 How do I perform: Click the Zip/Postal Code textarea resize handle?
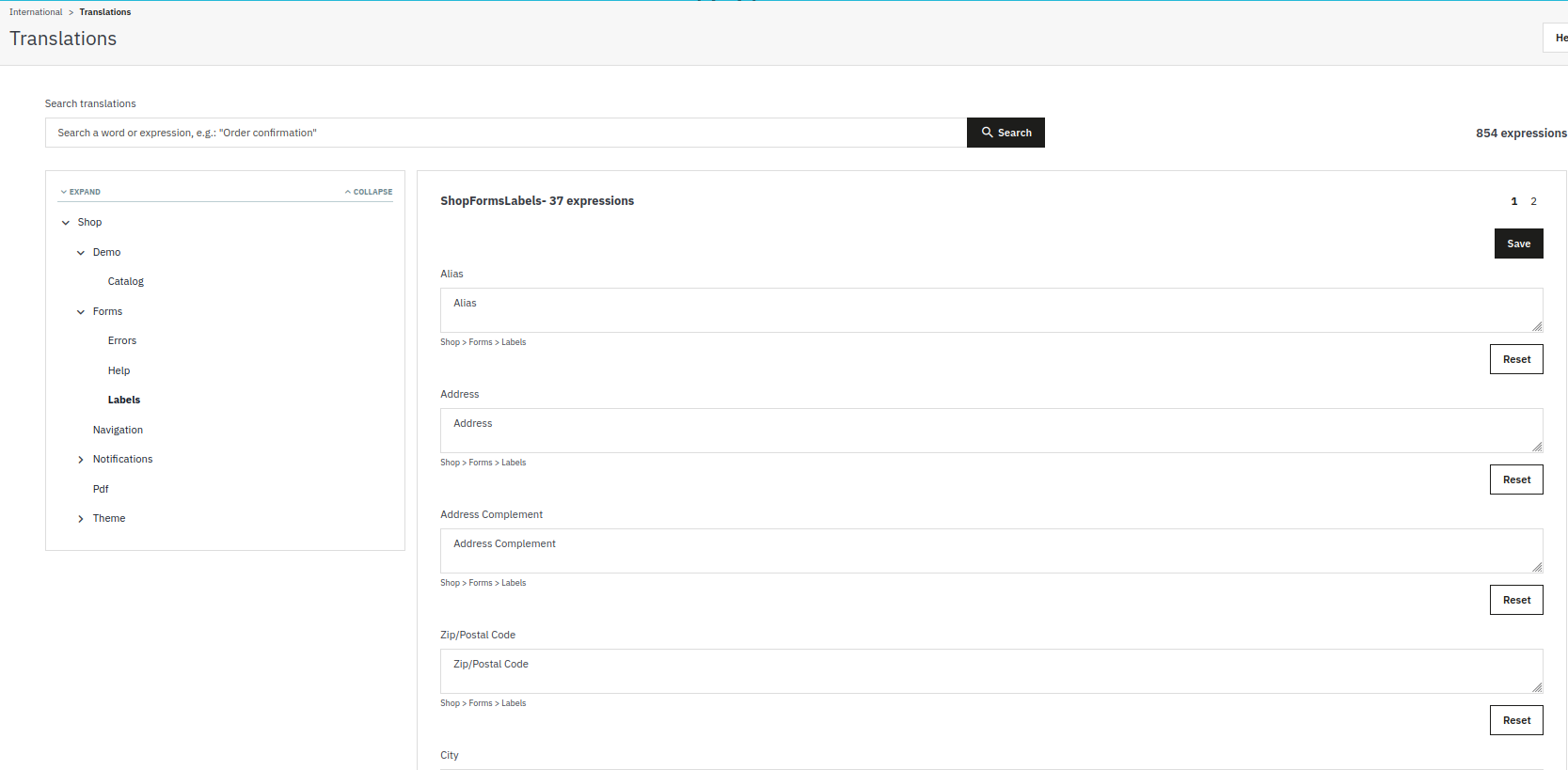1537,687
